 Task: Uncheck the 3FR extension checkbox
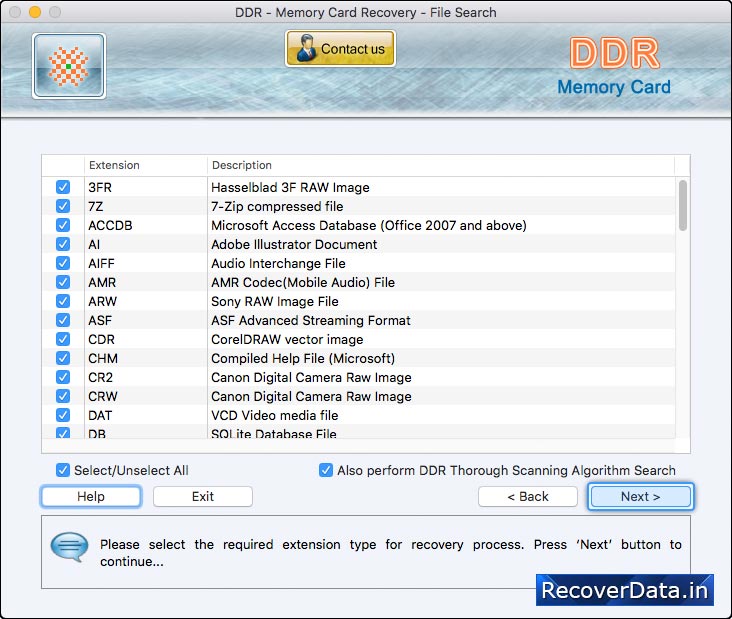(x=63, y=187)
